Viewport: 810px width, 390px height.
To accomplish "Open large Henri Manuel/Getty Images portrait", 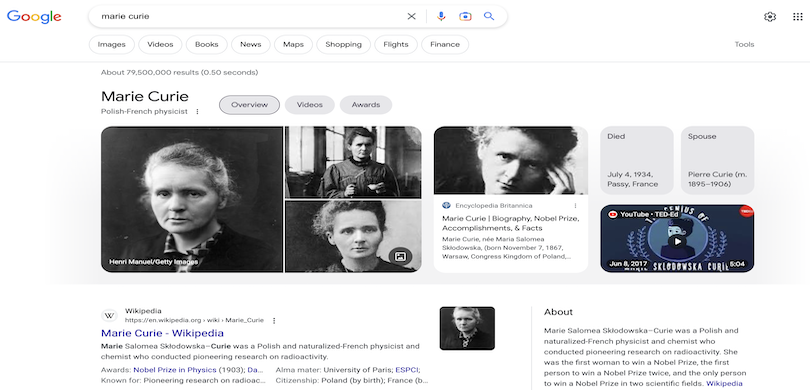I will pos(192,199).
